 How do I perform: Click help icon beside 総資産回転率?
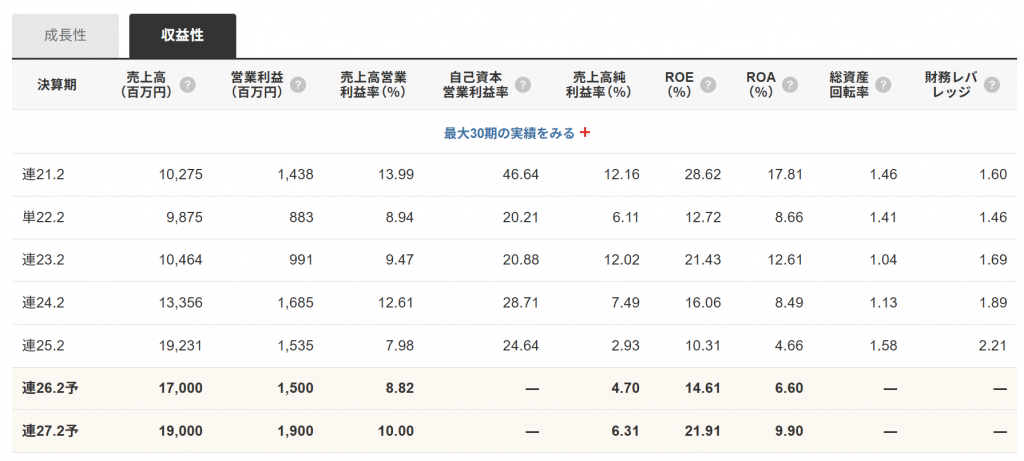[883, 85]
